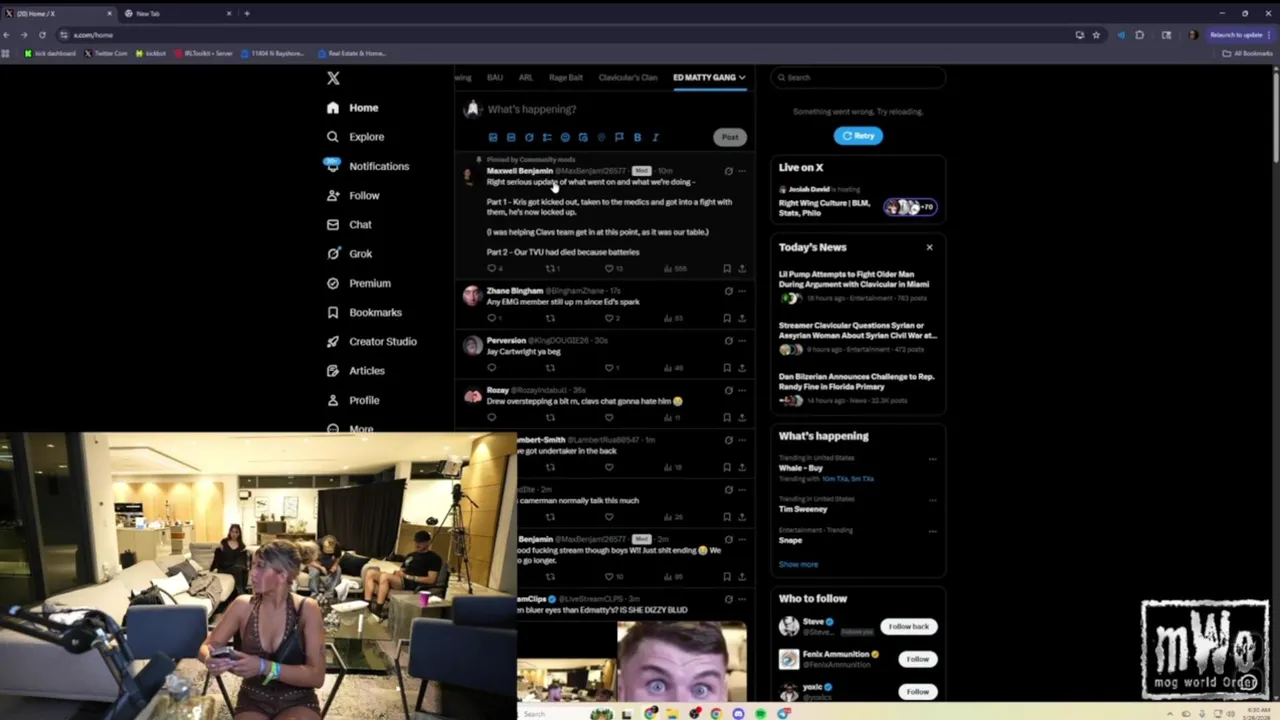Reply to Zhane Bingham's post

[x=491, y=318]
